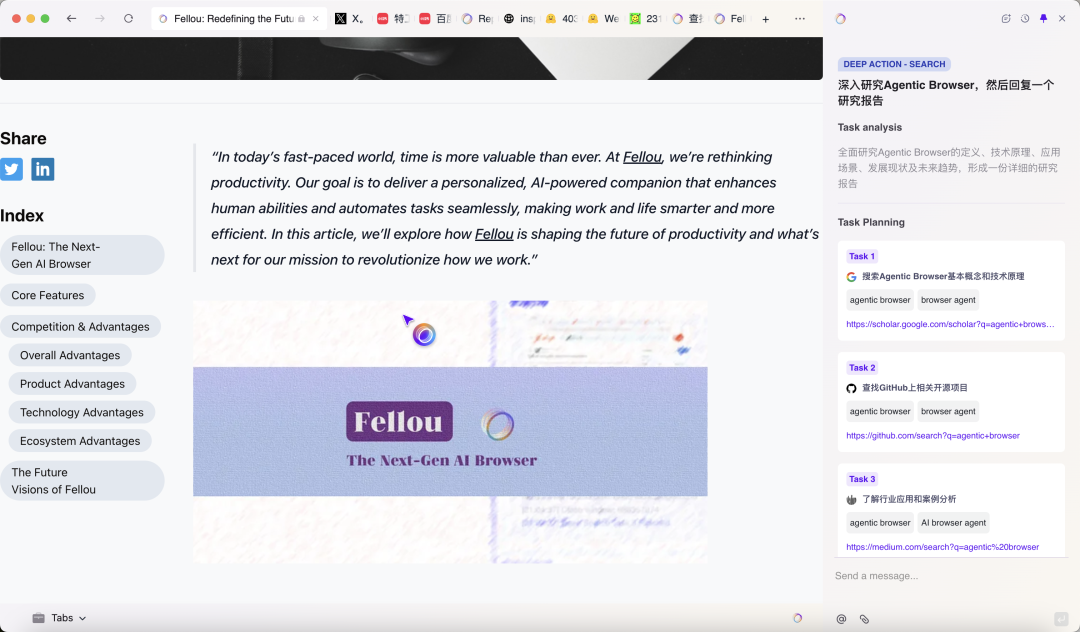The width and height of the screenshot is (1080, 632).
Task: Click the 'browser agent' tag in Task 1
Action: pos(948,300)
